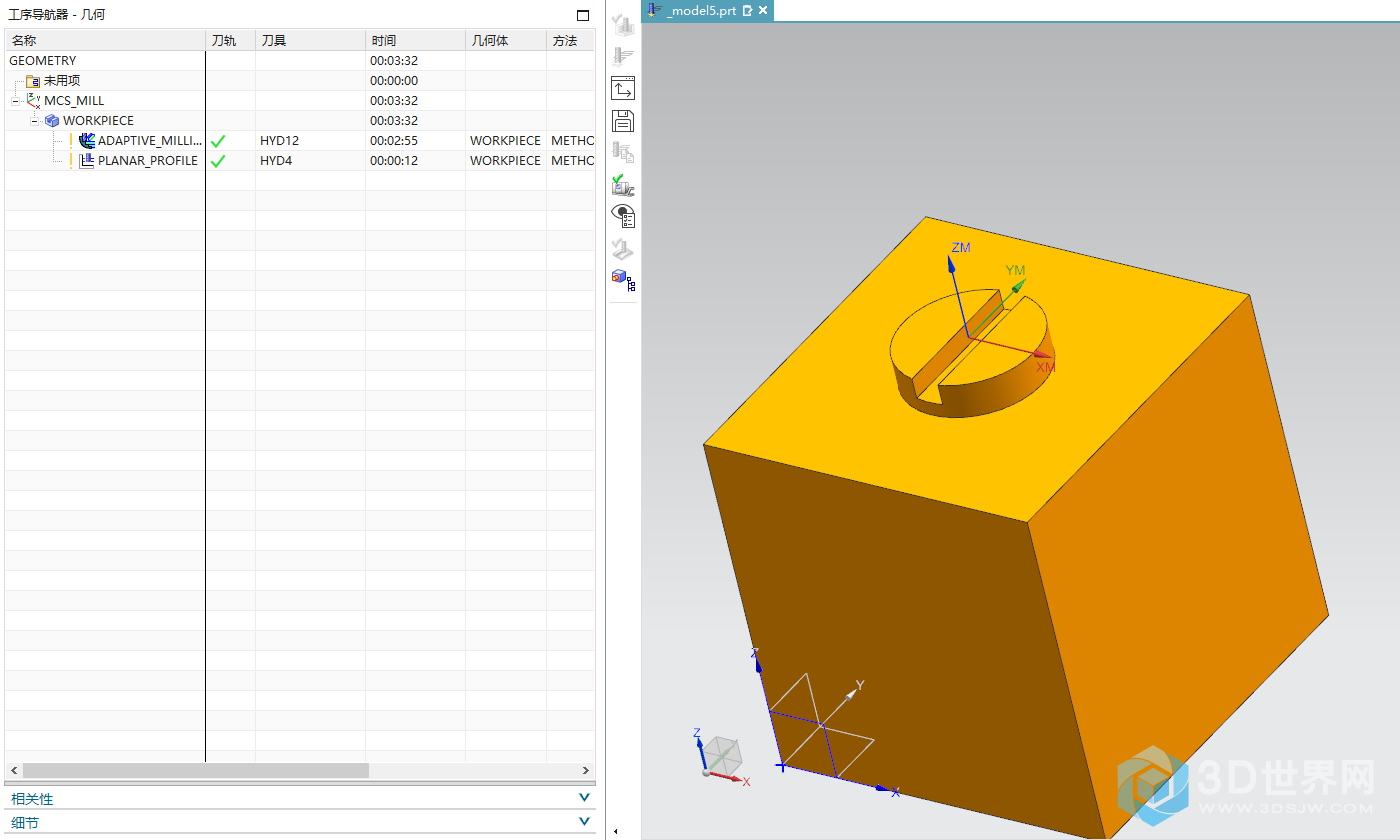The width and height of the screenshot is (1400, 840).
Task: Click WORKPIECE geometry cell in PLANAR_PROFILE row
Action: [x=506, y=161]
